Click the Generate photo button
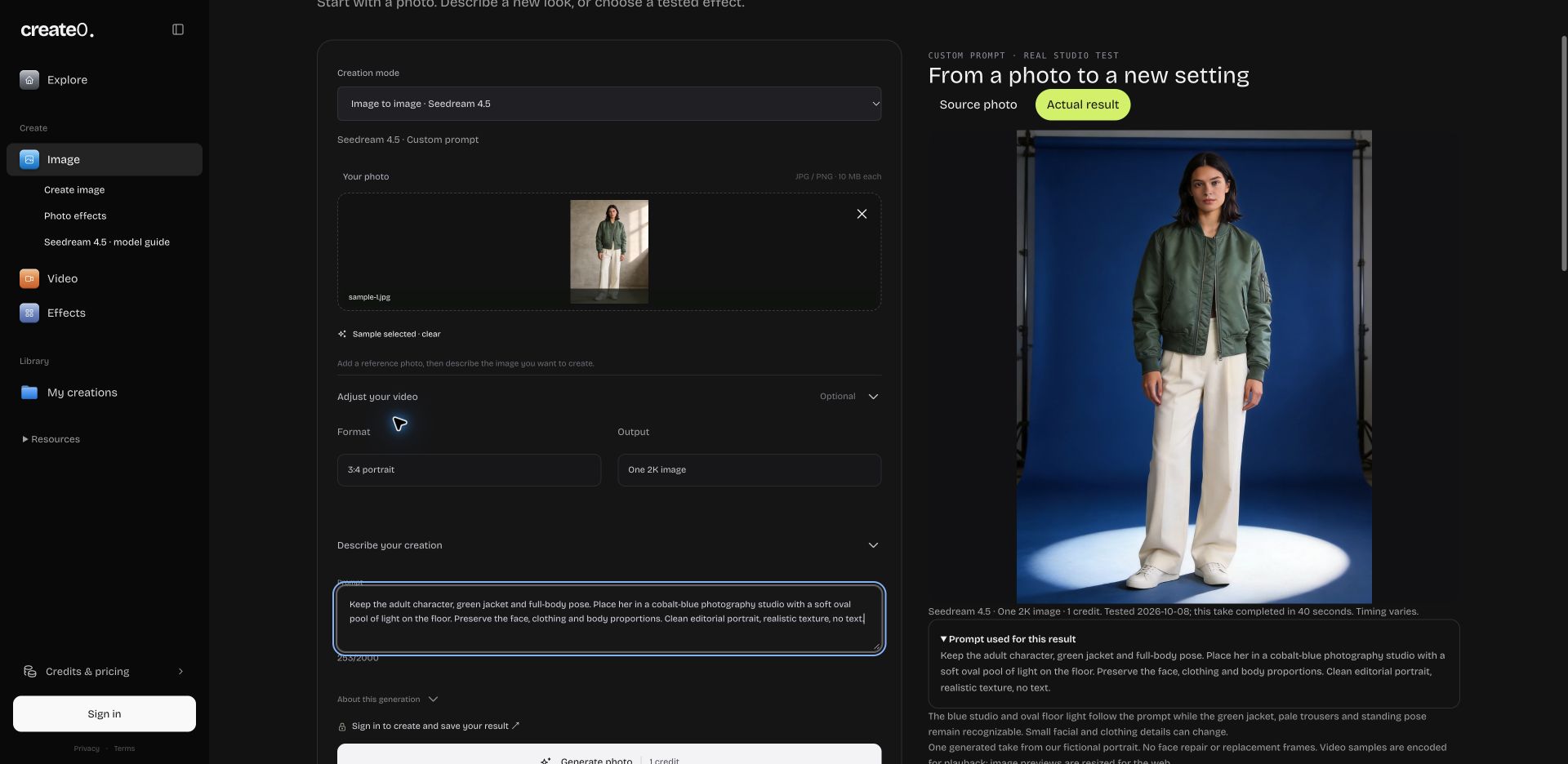The height and width of the screenshot is (764, 1568). point(609,754)
